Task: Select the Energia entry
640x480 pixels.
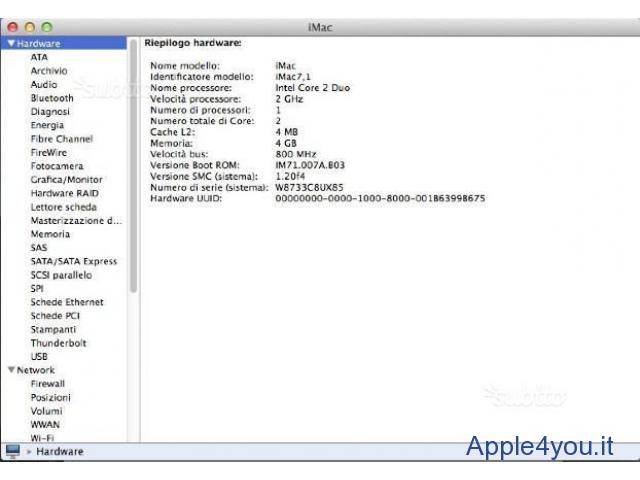Action: pyautogui.click(x=47, y=125)
